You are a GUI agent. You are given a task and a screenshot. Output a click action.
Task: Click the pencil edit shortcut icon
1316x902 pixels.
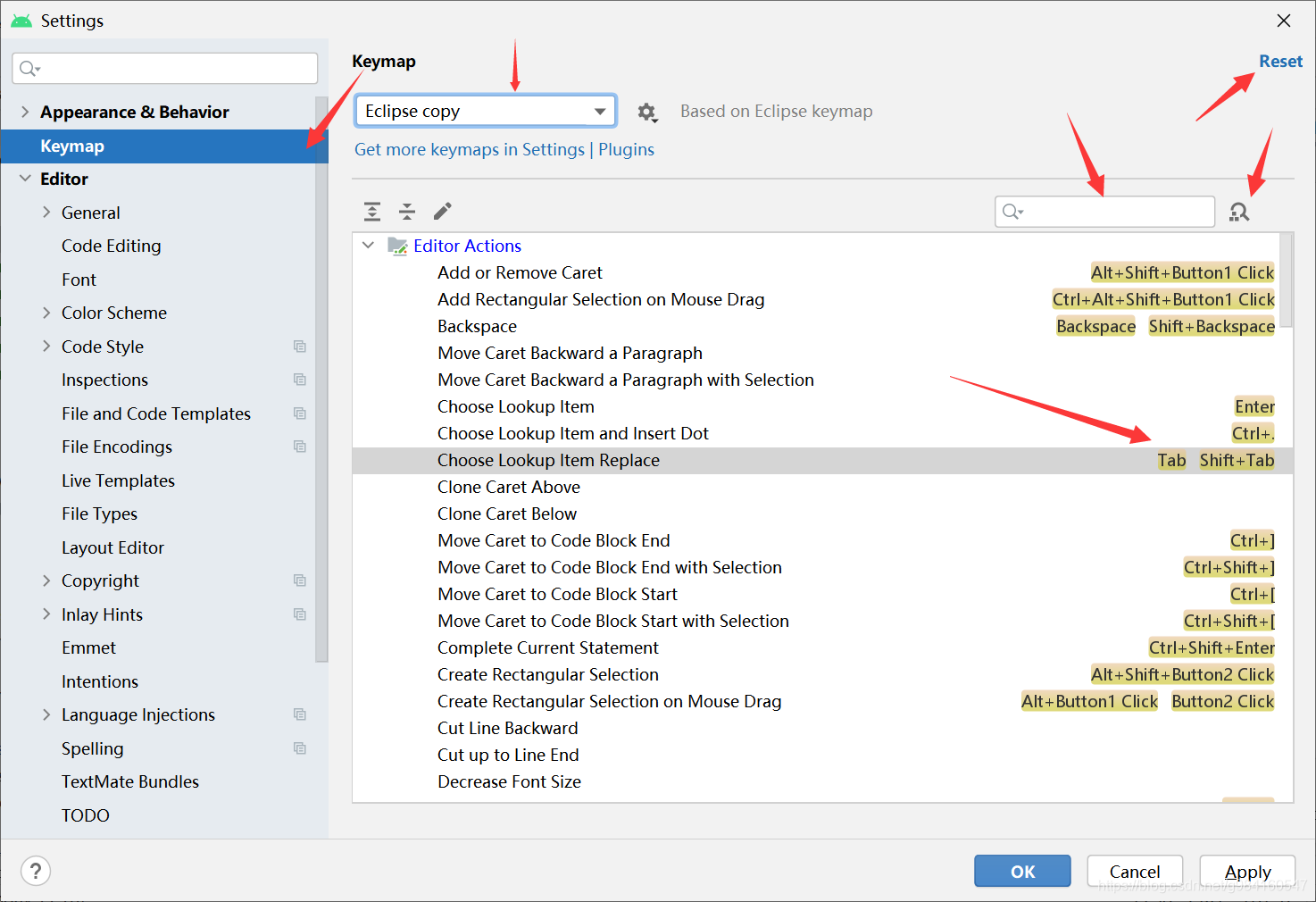(x=442, y=211)
